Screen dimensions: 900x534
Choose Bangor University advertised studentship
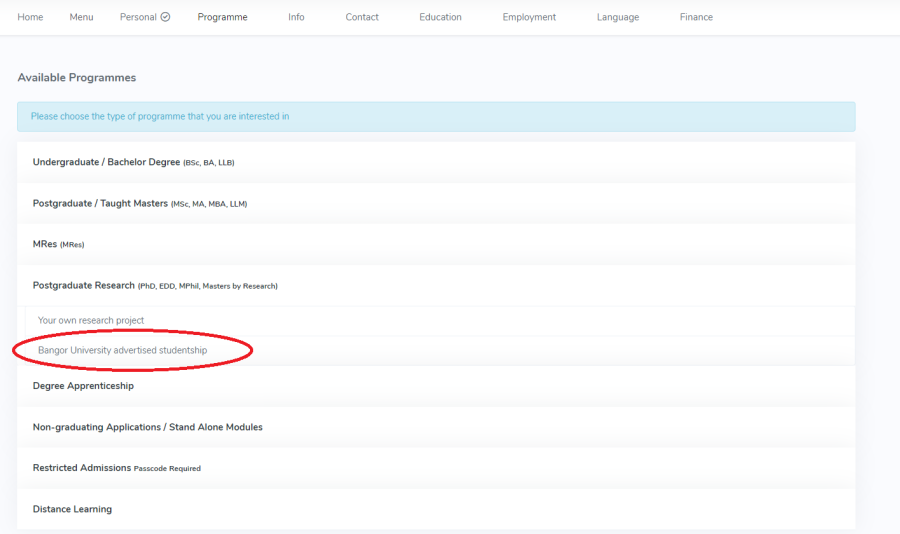[x=440, y=350]
